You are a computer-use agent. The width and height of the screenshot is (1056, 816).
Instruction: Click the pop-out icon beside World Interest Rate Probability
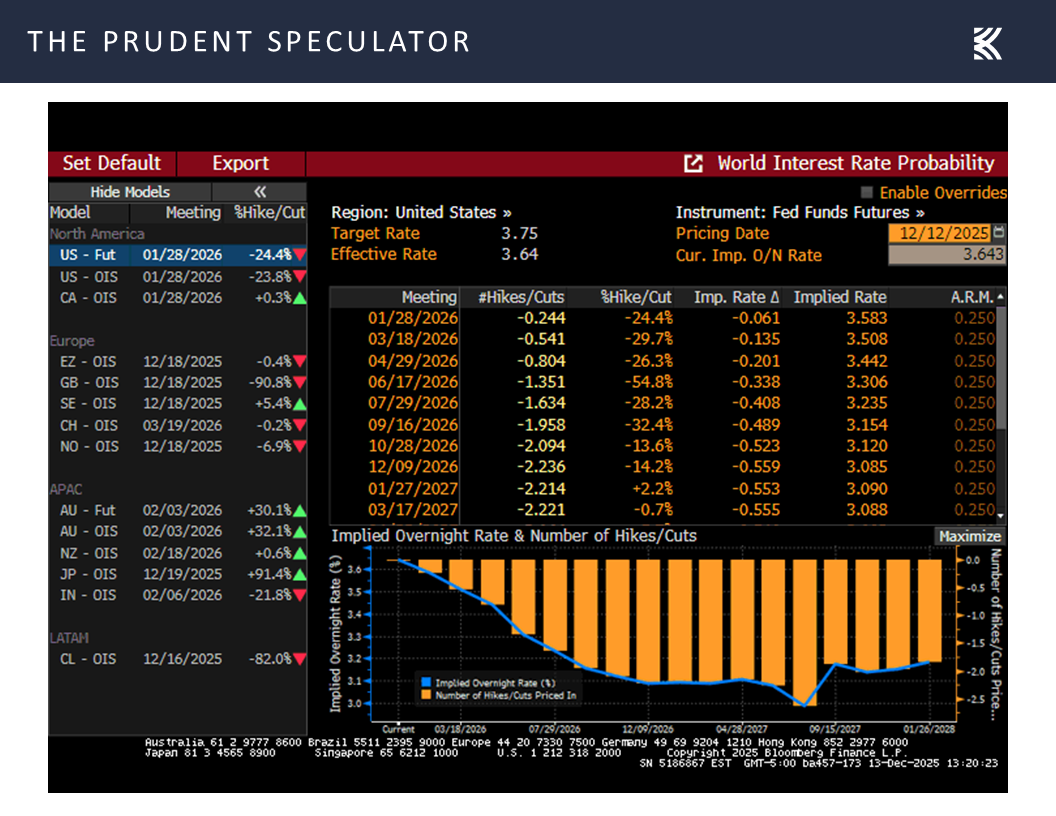[692, 163]
